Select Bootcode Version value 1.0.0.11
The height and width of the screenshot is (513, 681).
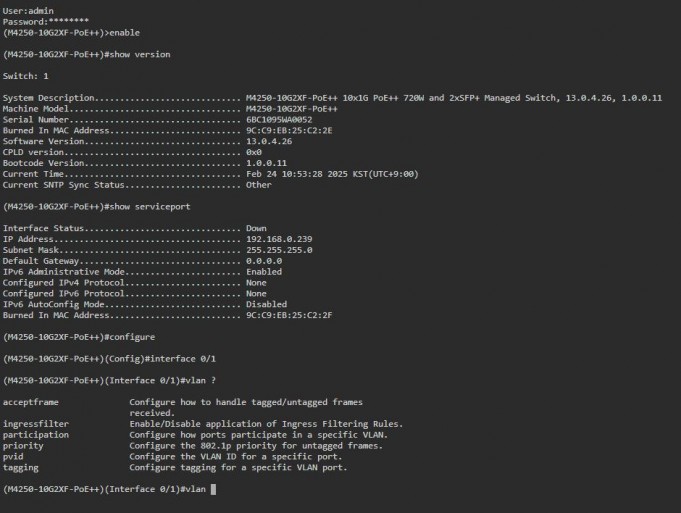coord(266,163)
